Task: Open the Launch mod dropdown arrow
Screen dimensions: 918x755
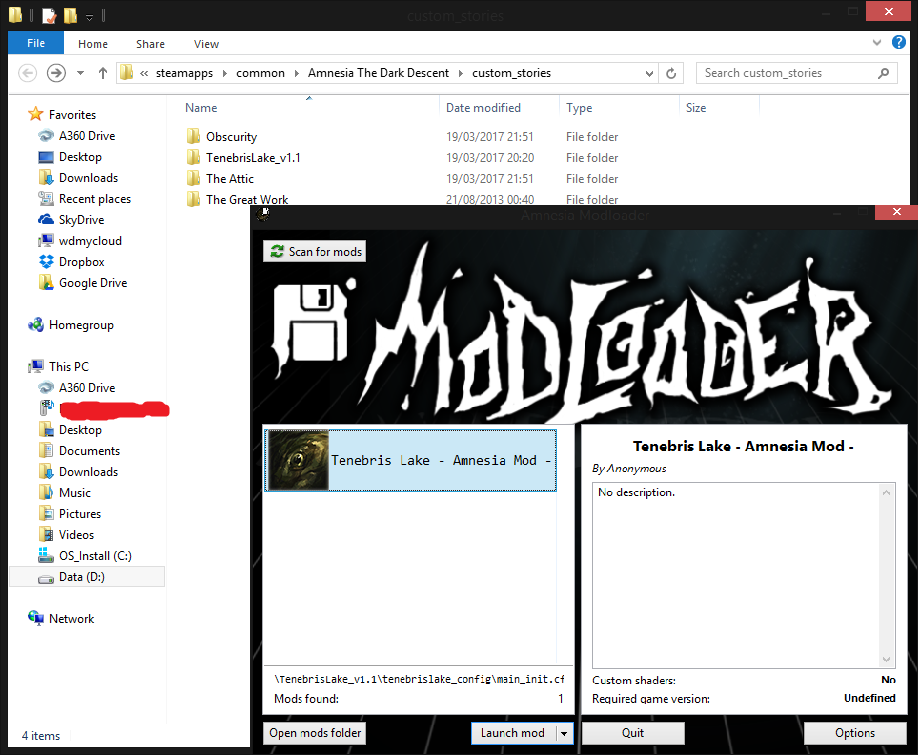Action: click(564, 733)
